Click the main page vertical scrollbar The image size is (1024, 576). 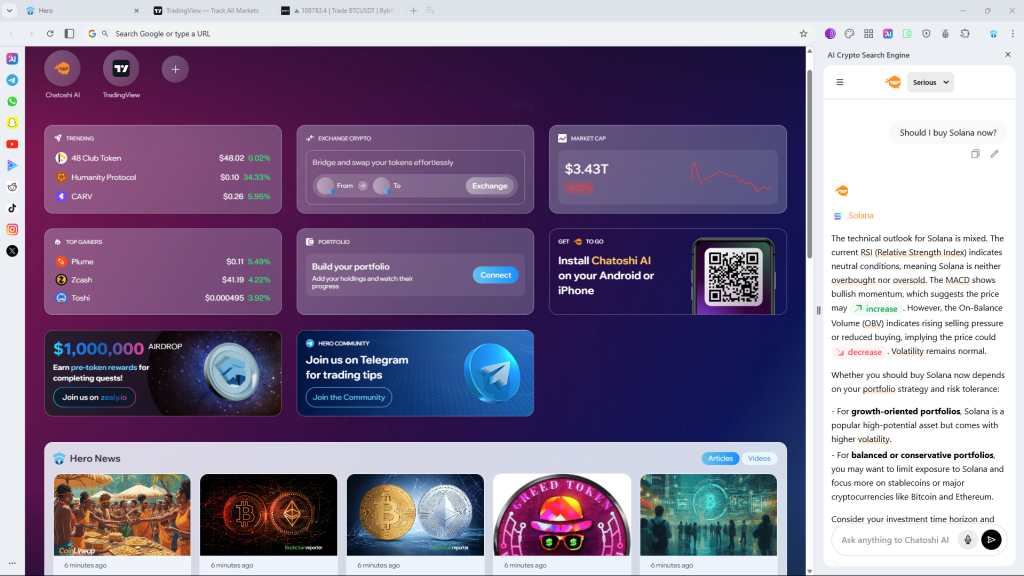[x=810, y=163]
